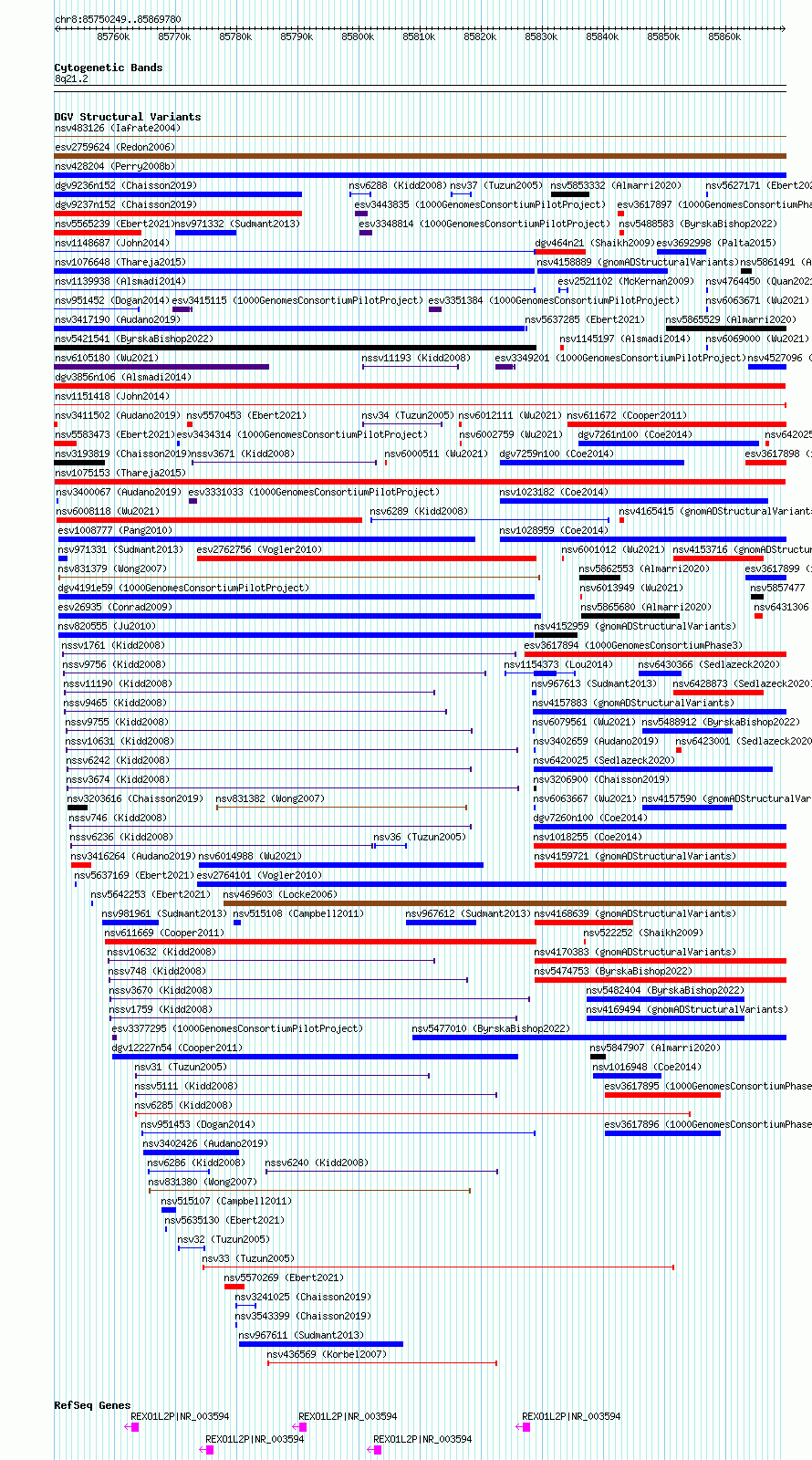
Task: Click nsv1023182 (Coe2014) label
Action: [553, 493]
